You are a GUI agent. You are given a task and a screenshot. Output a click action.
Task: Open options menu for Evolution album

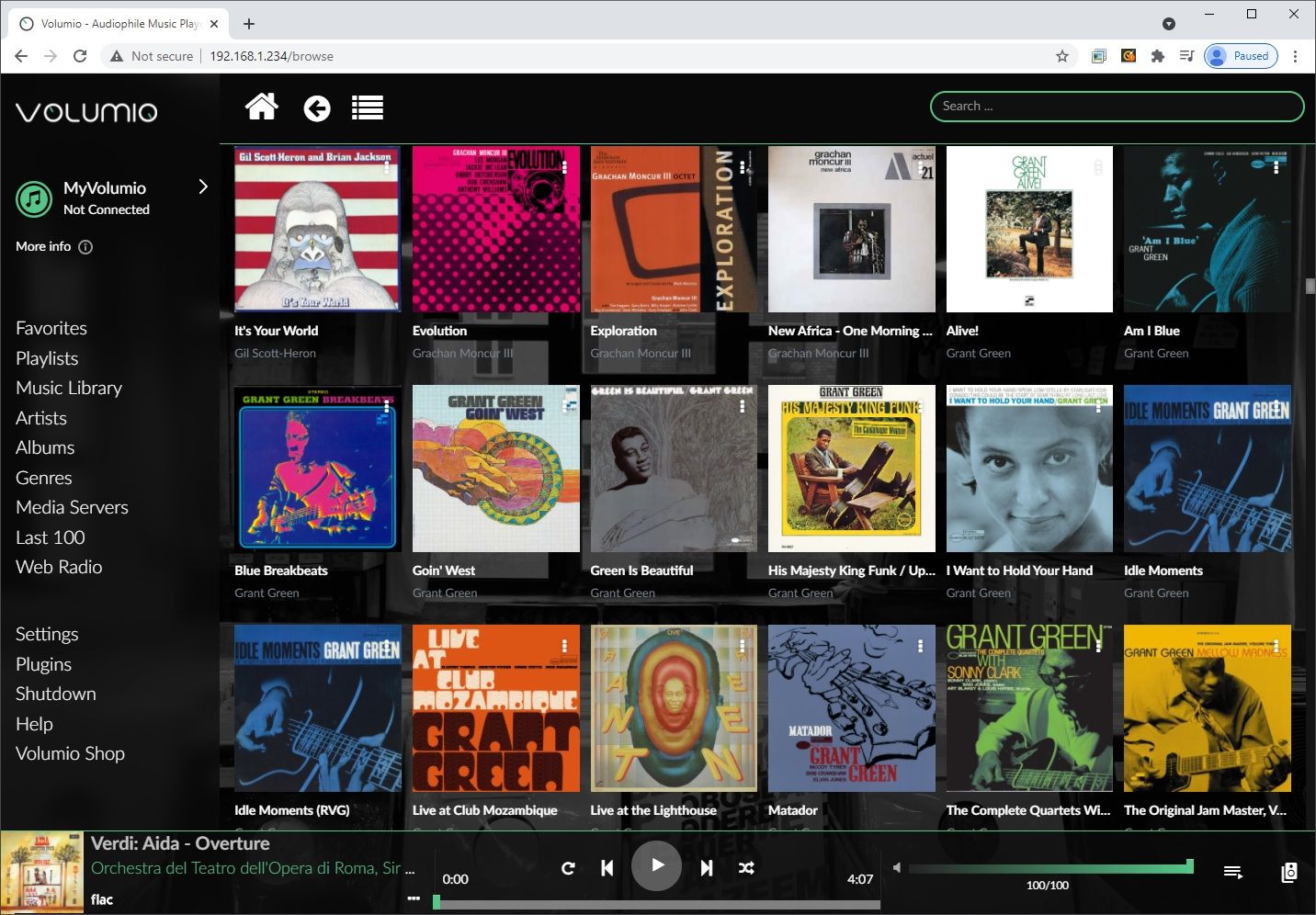564,168
